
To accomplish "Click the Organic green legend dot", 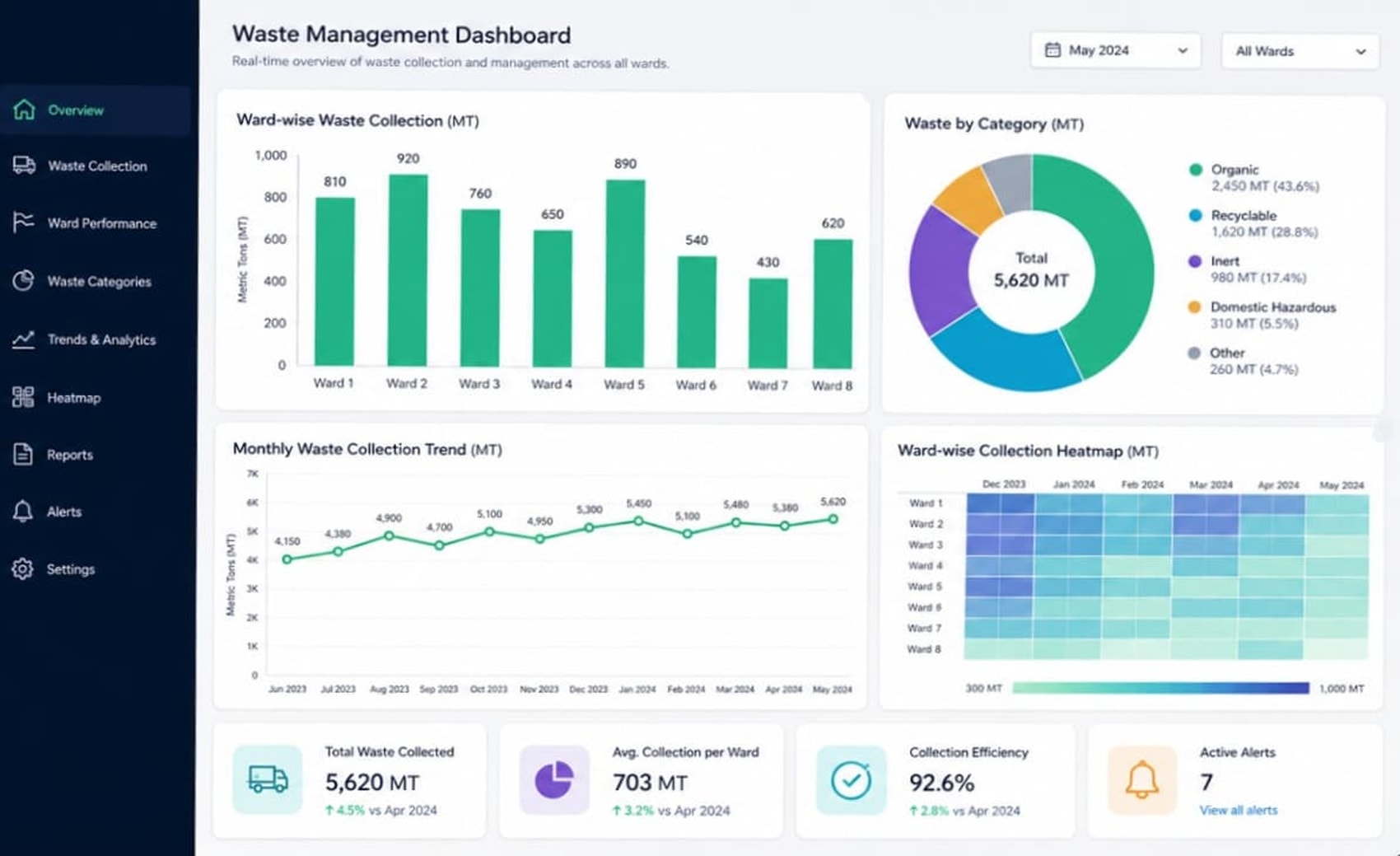I will (x=1196, y=170).
